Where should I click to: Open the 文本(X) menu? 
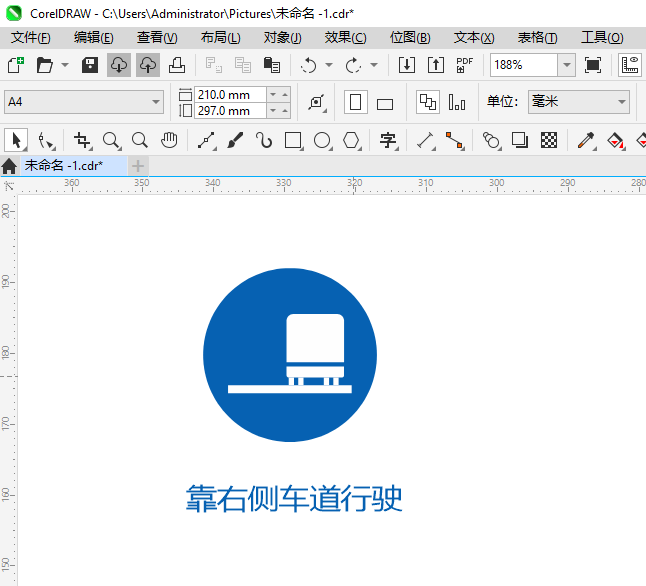(x=474, y=38)
